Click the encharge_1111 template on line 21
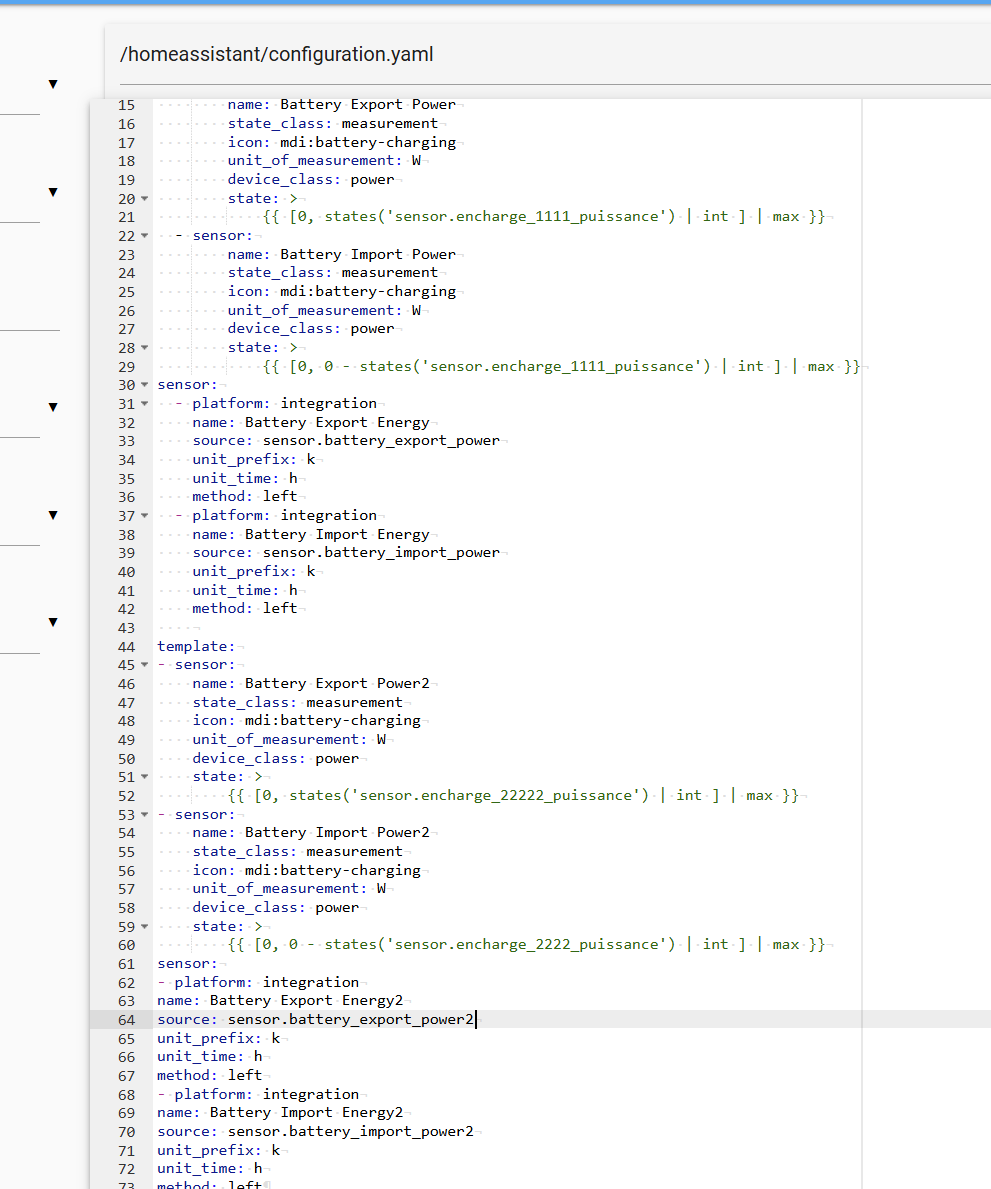This screenshot has height=1189, width=991. coord(544,217)
